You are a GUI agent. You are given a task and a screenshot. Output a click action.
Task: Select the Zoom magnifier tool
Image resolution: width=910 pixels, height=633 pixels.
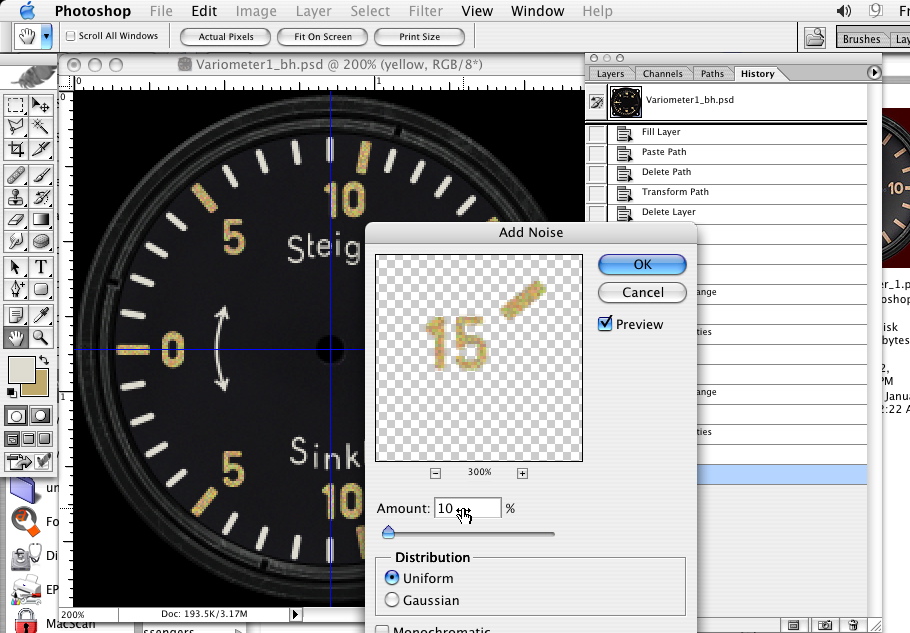[x=41, y=339]
